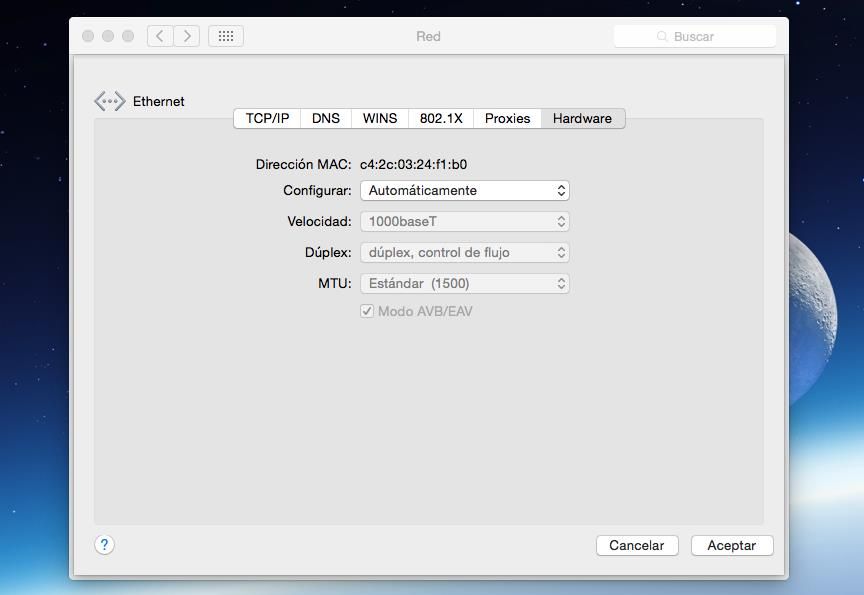864x595 pixels.
Task: Open the Configurar dropdown set to Automáticamente
Action: [x=465, y=191]
